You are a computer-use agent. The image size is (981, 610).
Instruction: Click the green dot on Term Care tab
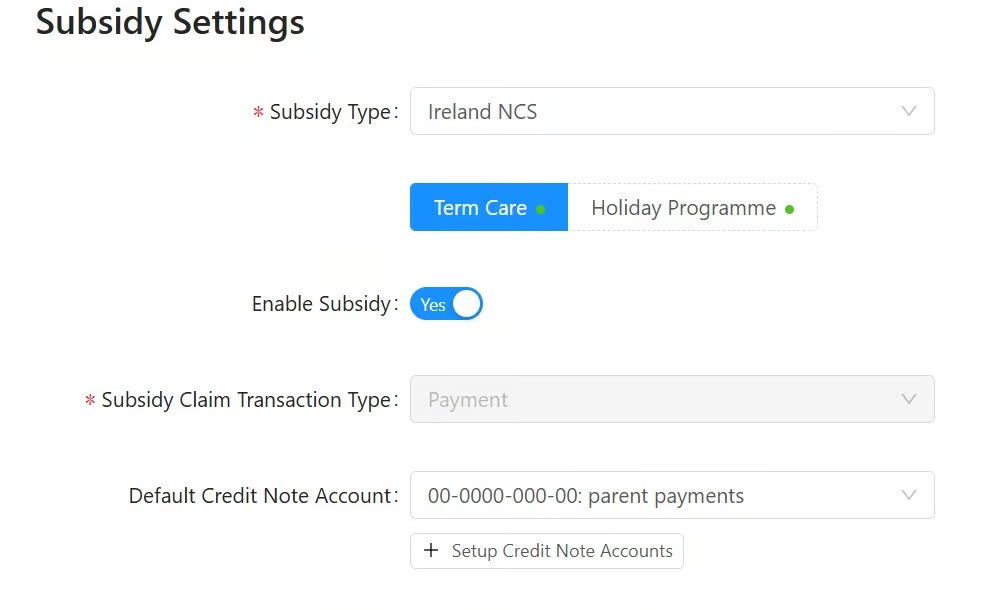541,209
